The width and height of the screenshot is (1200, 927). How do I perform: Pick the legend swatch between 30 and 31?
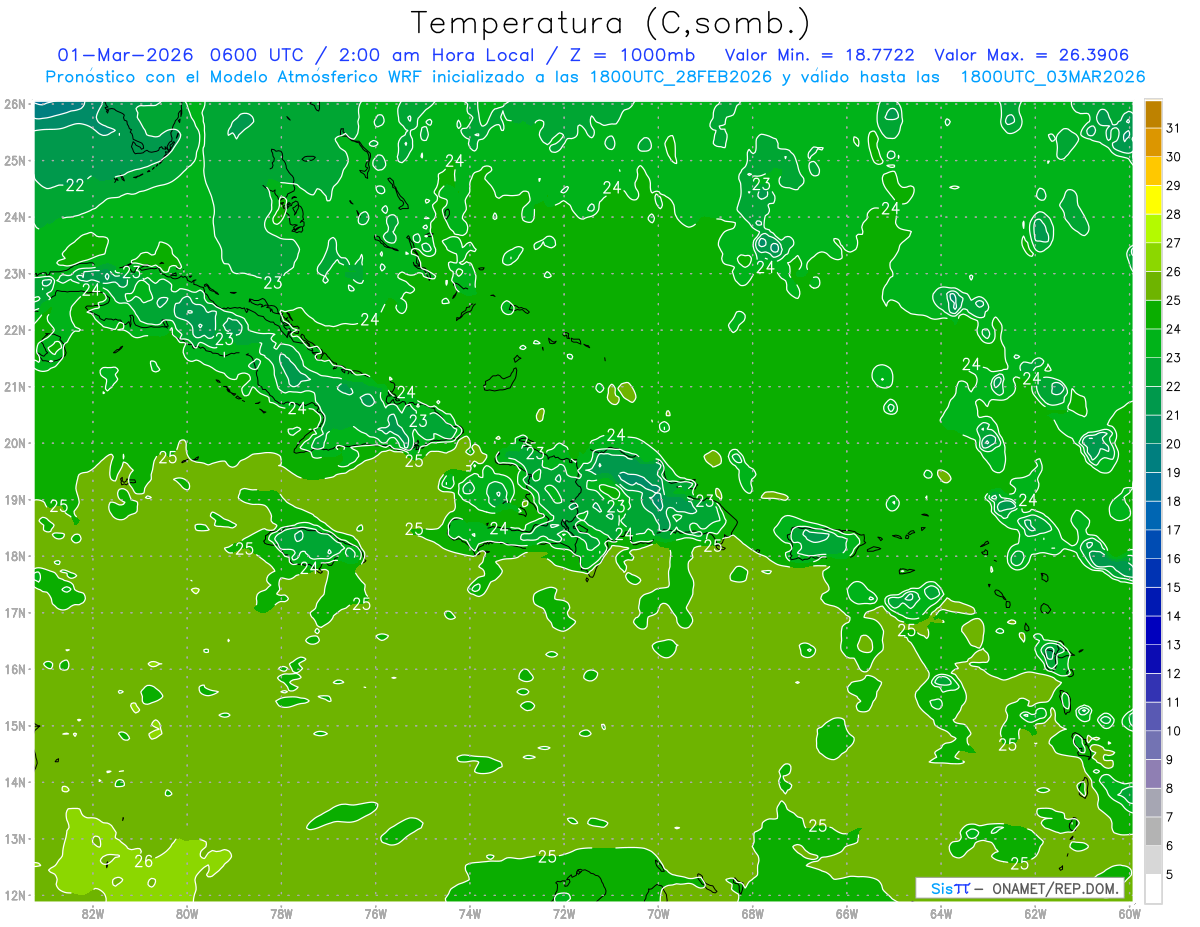click(x=1153, y=142)
